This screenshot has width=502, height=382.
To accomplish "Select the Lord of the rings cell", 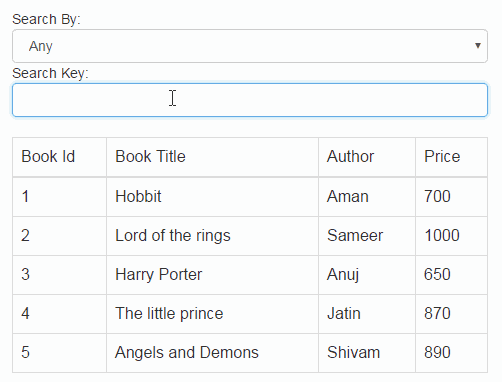I will (212, 236).
